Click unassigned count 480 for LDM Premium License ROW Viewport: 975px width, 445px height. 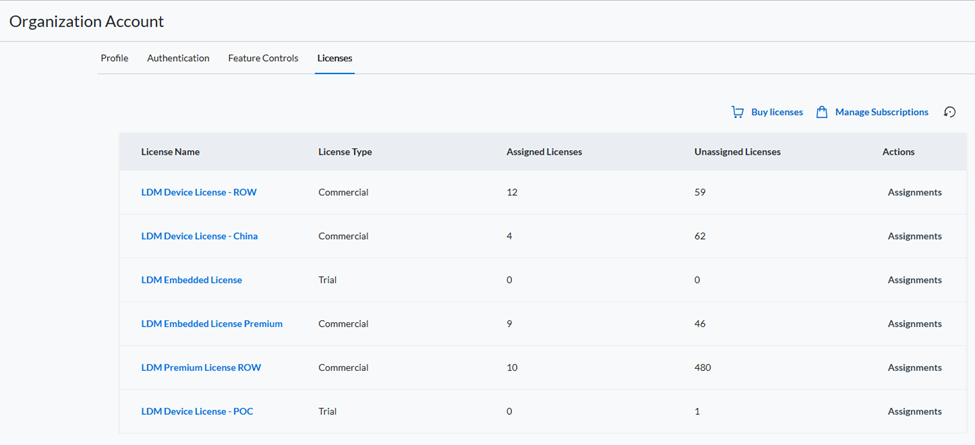(703, 368)
